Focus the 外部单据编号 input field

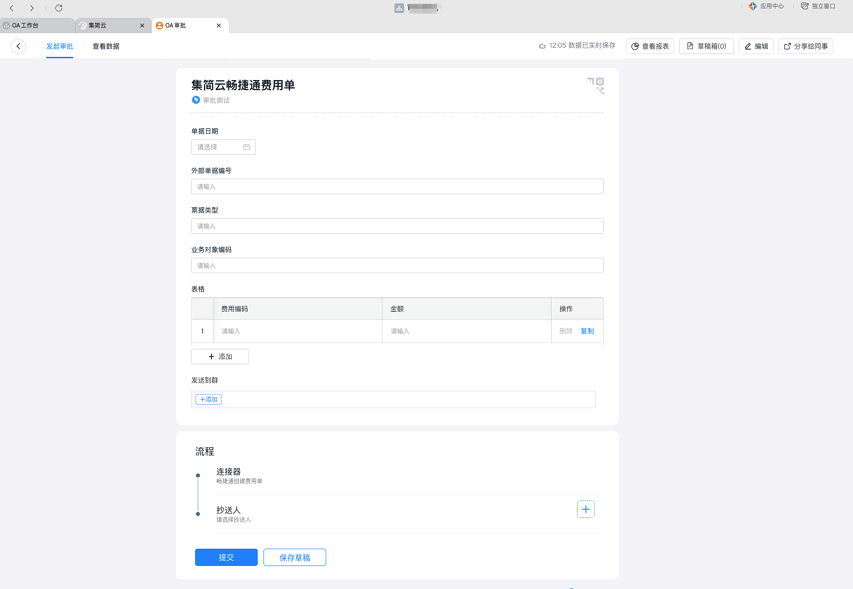(397, 187)
